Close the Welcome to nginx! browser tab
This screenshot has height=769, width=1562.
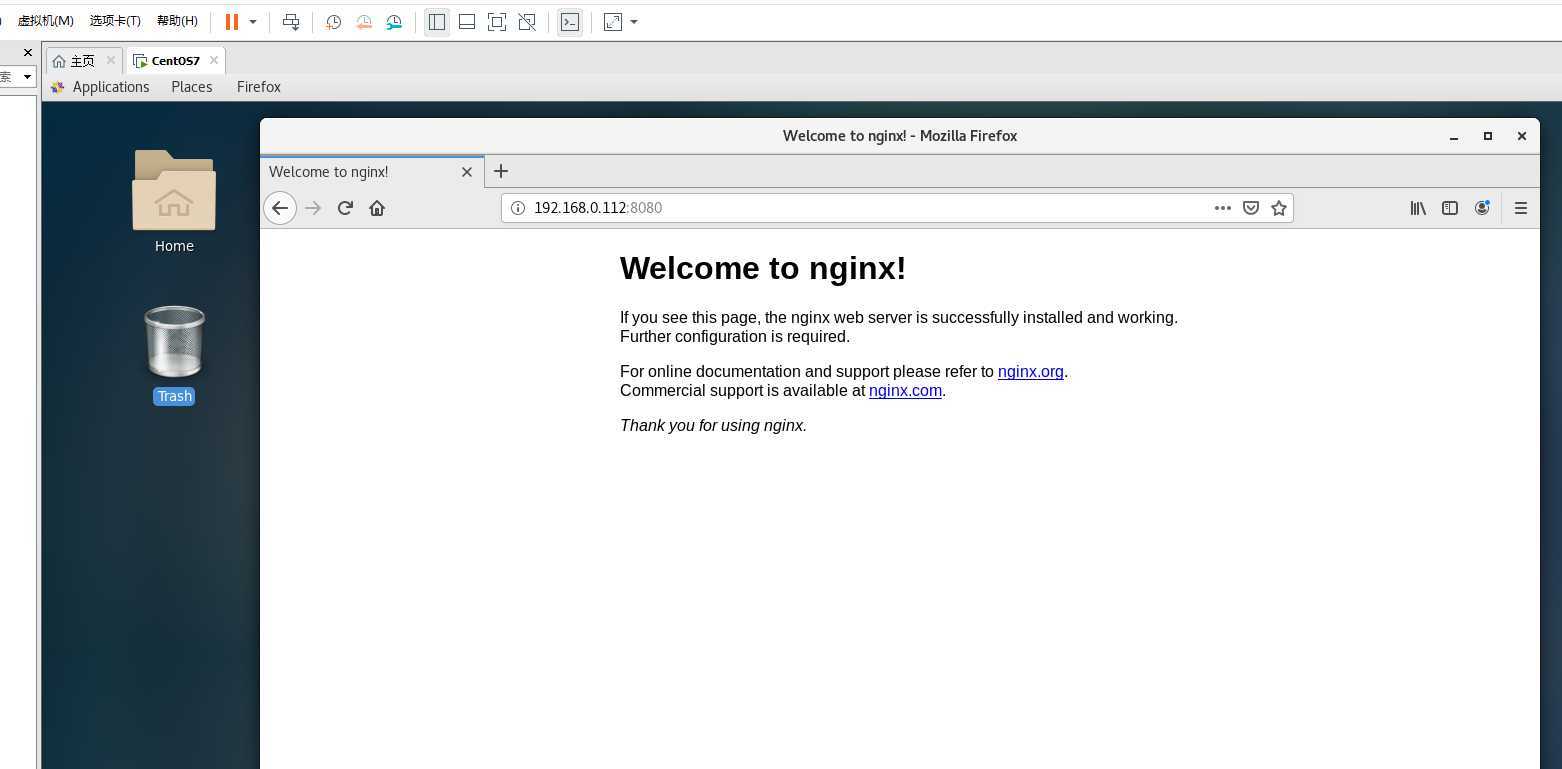pos(467,172)
